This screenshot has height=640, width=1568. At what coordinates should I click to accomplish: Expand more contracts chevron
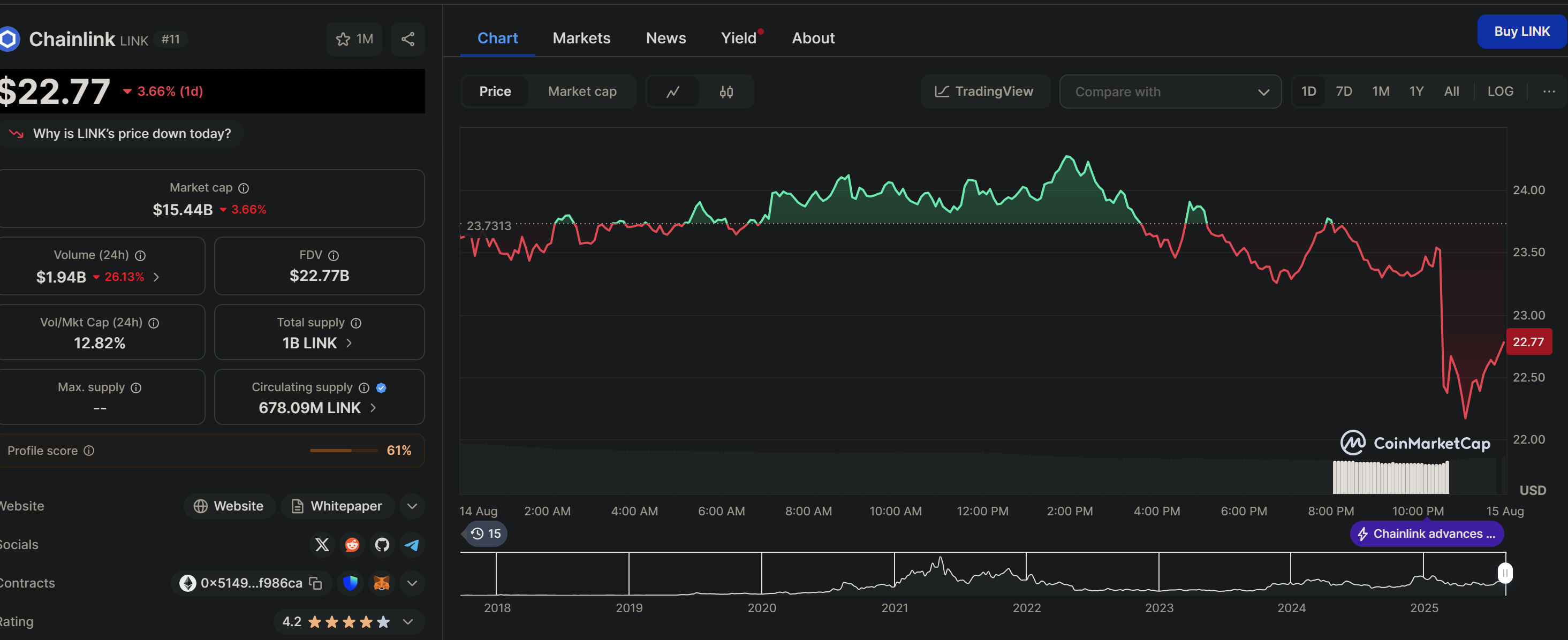tap(412, 583)
